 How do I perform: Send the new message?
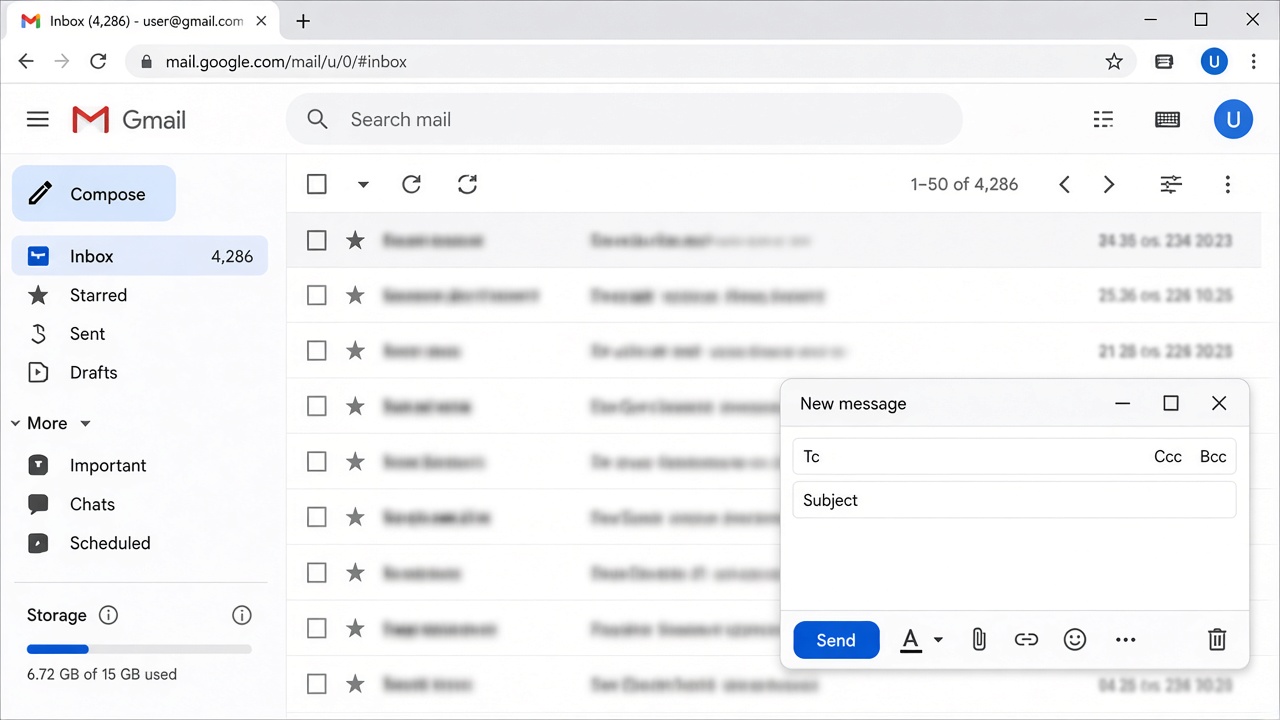pos(836,640)
